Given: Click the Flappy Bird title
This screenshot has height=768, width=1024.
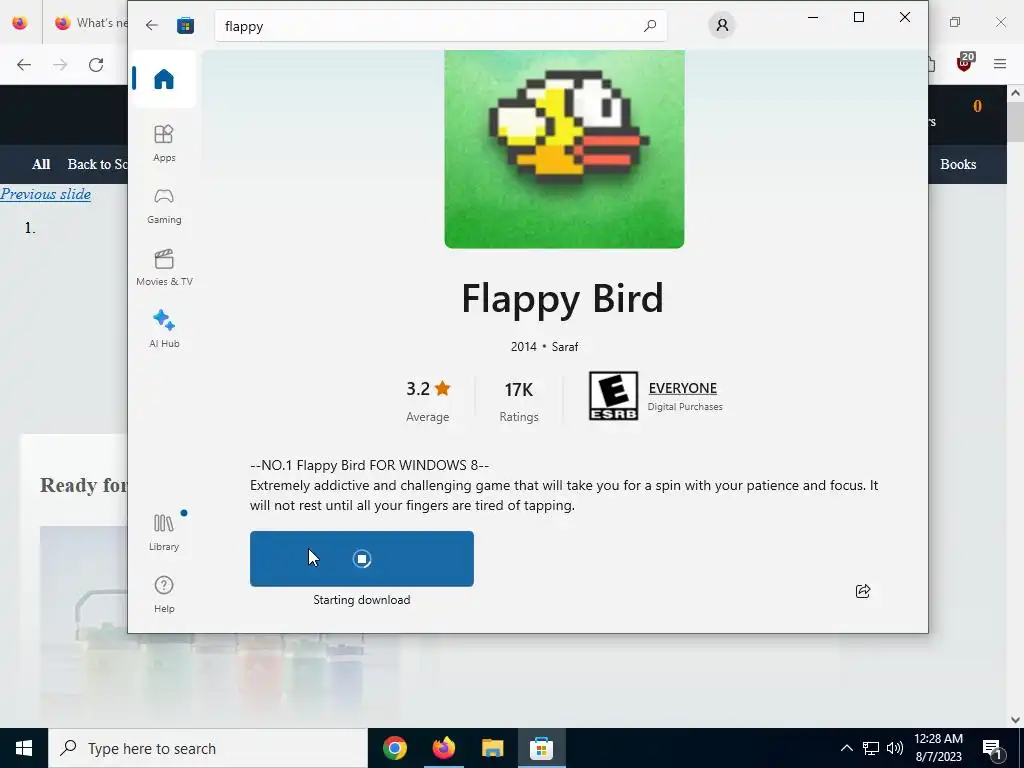Looking at the screenshot, I should tap(562, 298).
